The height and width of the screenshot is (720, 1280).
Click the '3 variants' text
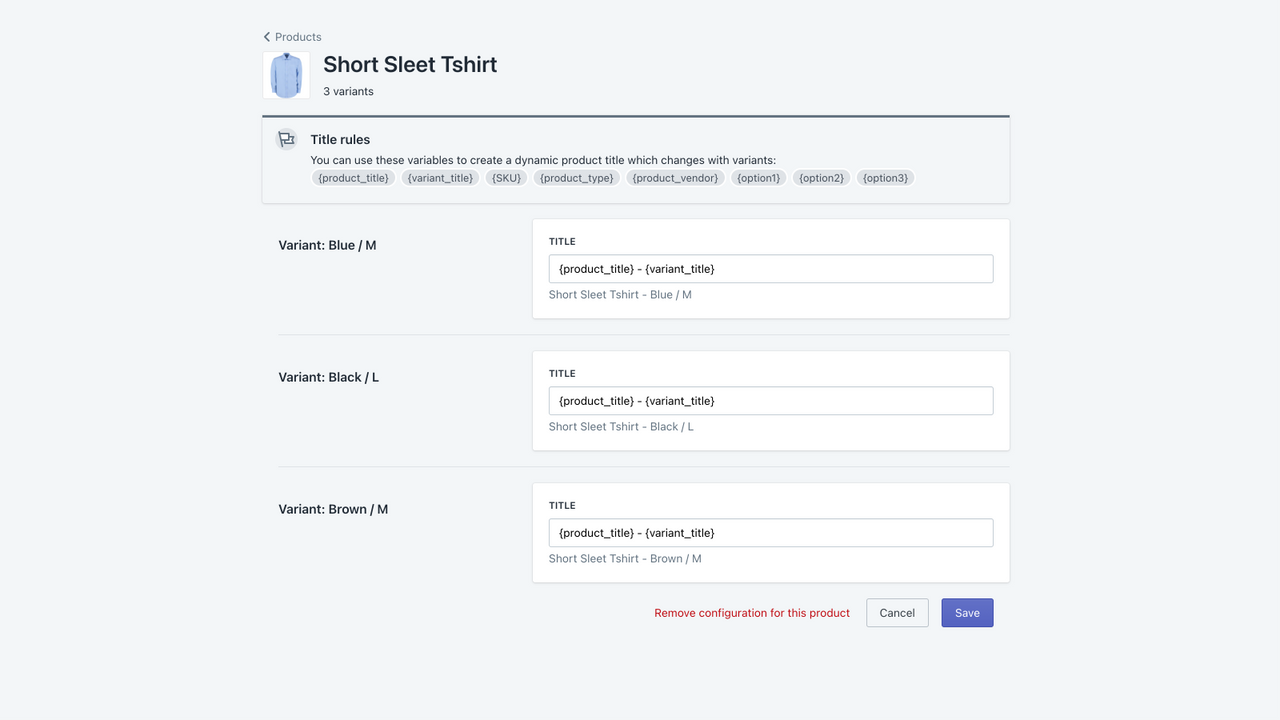[x=348, y=92]
